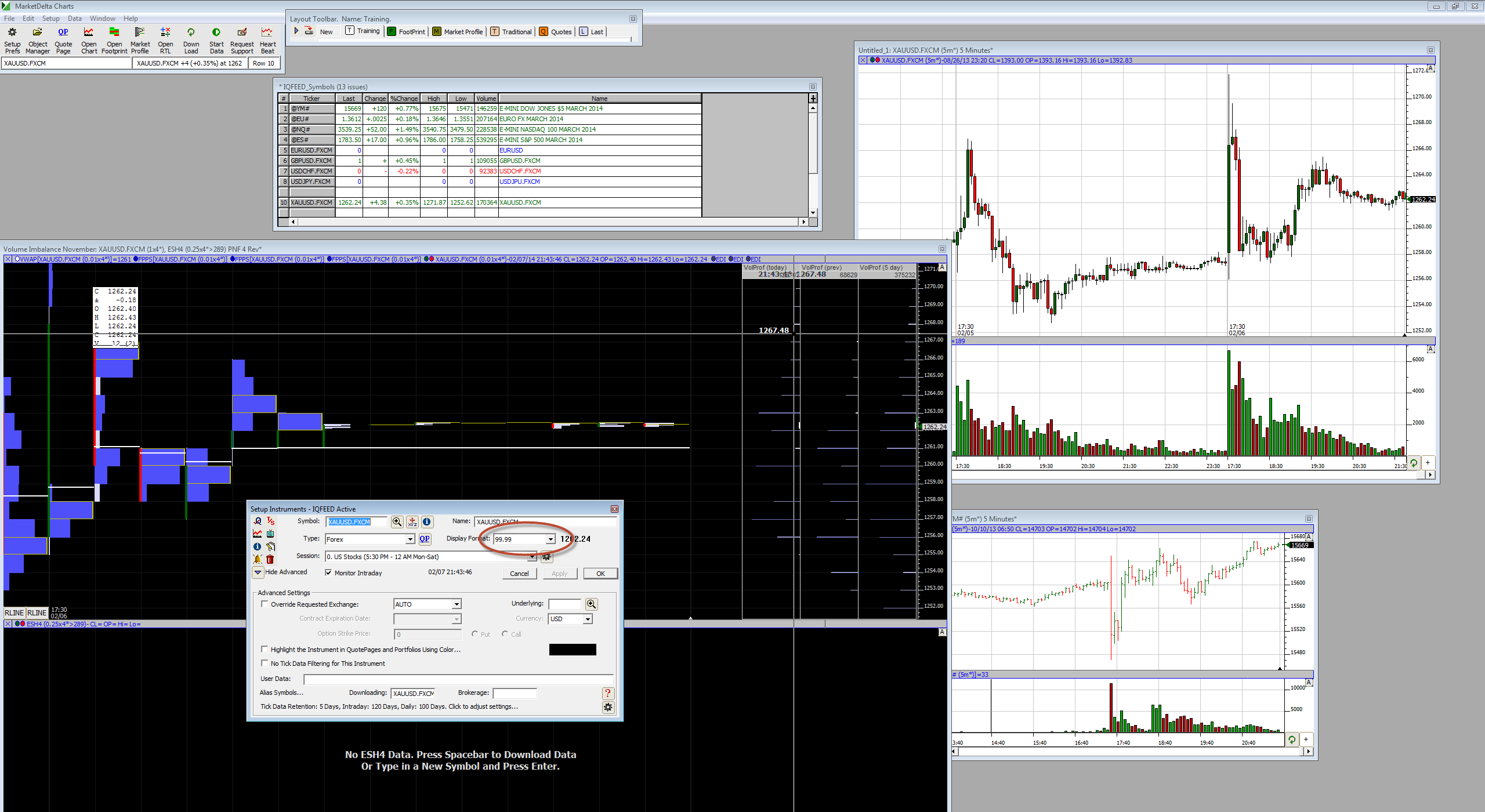Image resolution: width=1485 pixels, height=812 pixels.
Task: Click the black highlight color swatch
Action: coord(573,650)
